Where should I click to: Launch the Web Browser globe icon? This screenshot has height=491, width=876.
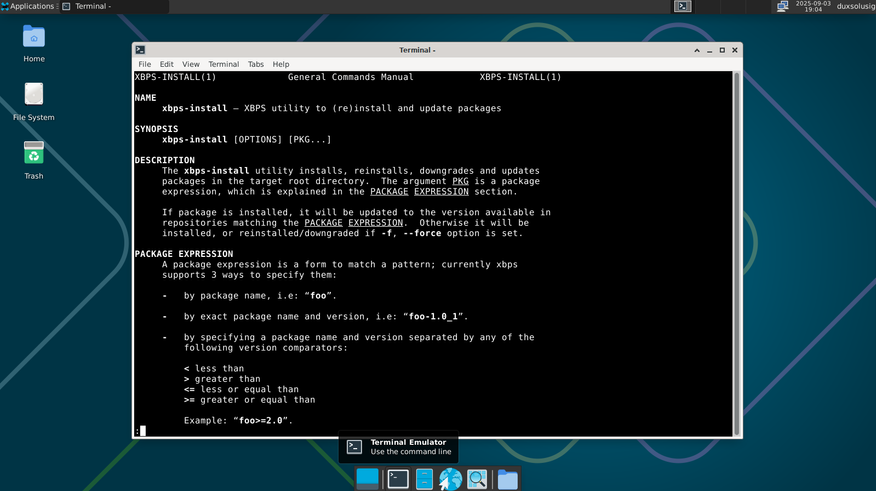(450, 479)
